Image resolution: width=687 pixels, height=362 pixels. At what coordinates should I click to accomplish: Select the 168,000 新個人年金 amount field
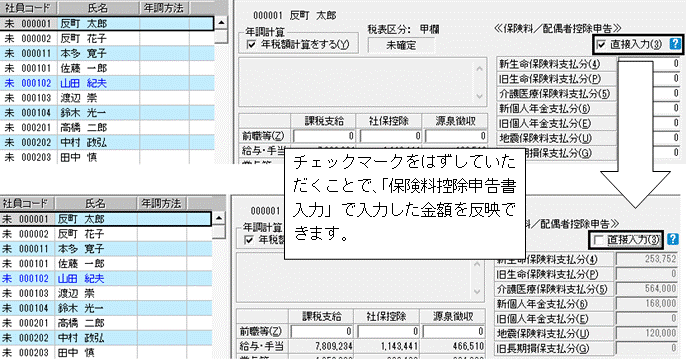coord(647,303)
